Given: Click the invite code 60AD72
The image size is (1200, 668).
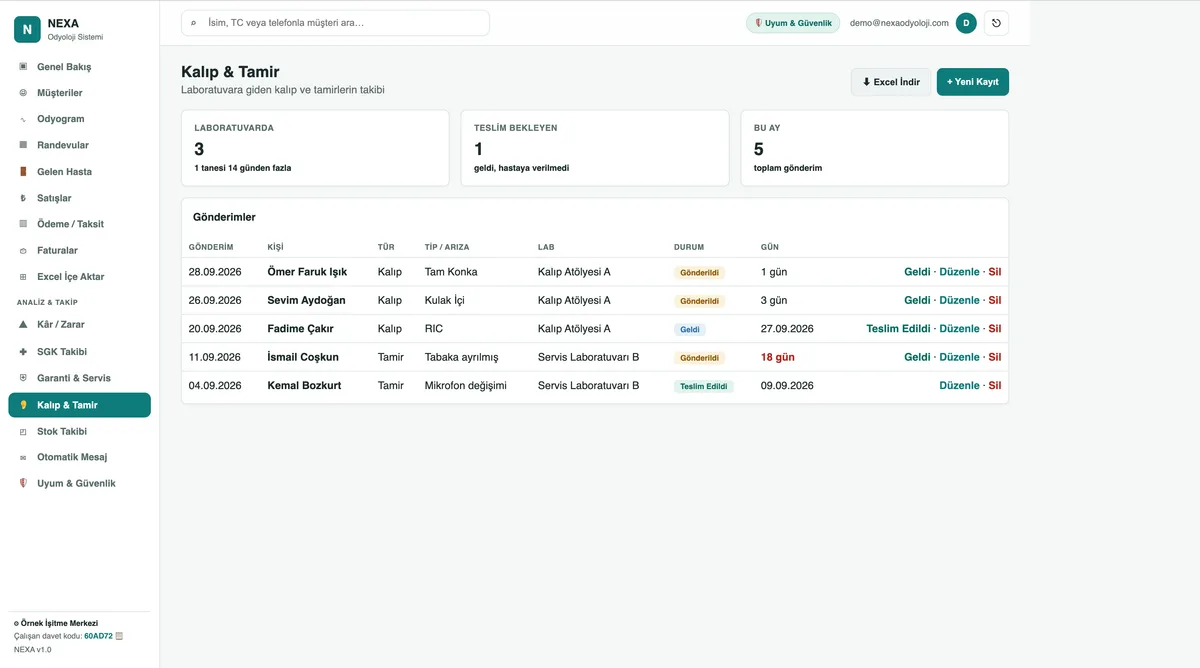Looking at the screenshot, I should coord(98,636).
